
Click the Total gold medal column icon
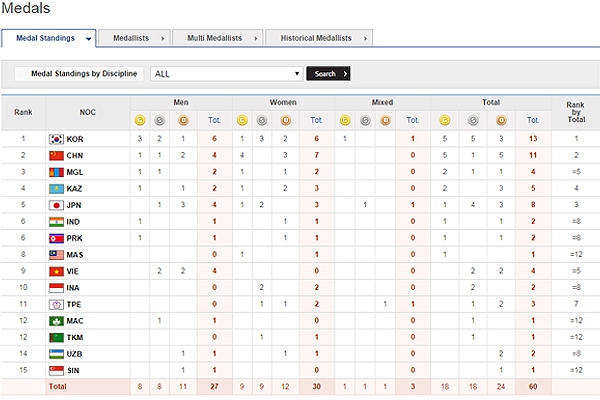pyautogui.click(x=445, y=121)
